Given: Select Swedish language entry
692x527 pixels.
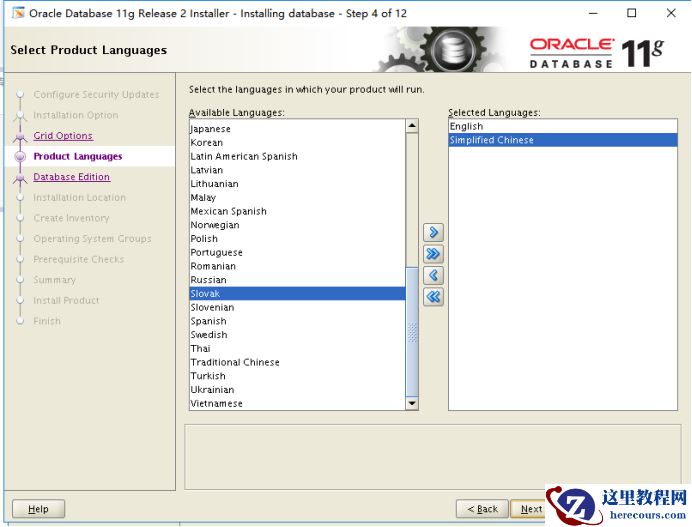Looking at the screenshot, I should pos(297,335).
